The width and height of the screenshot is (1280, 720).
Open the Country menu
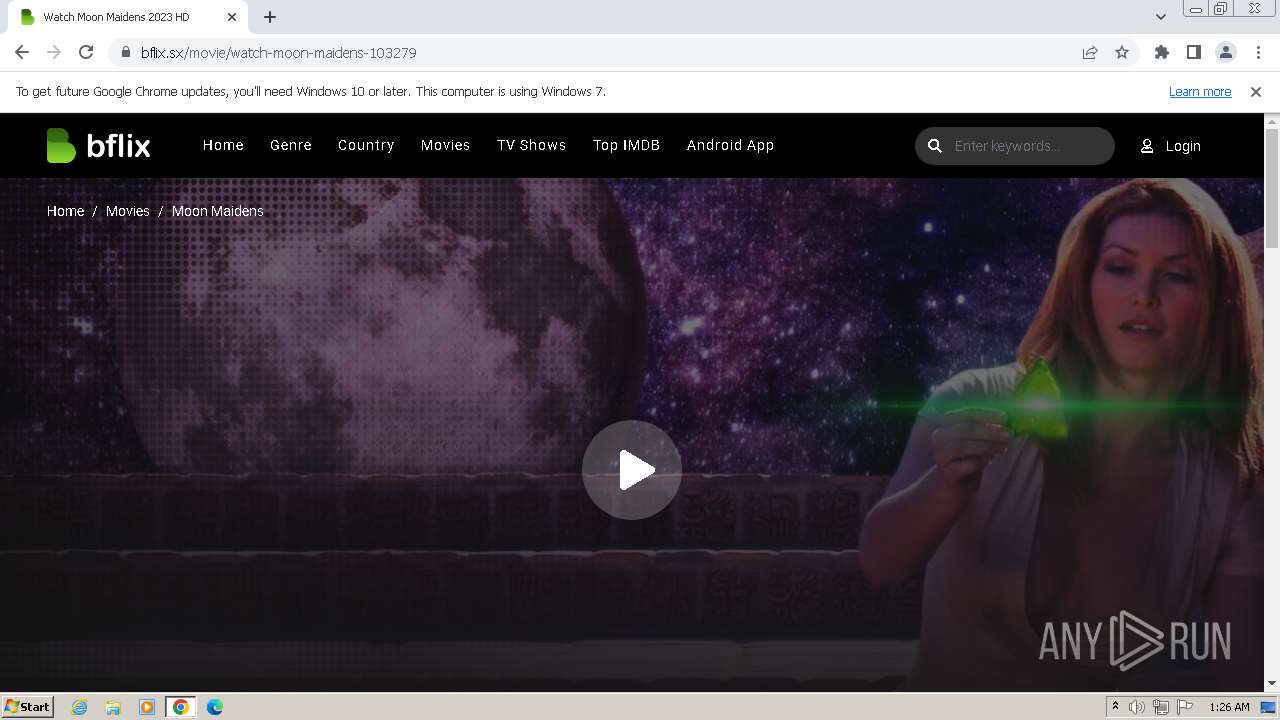[x=366, y=145]
